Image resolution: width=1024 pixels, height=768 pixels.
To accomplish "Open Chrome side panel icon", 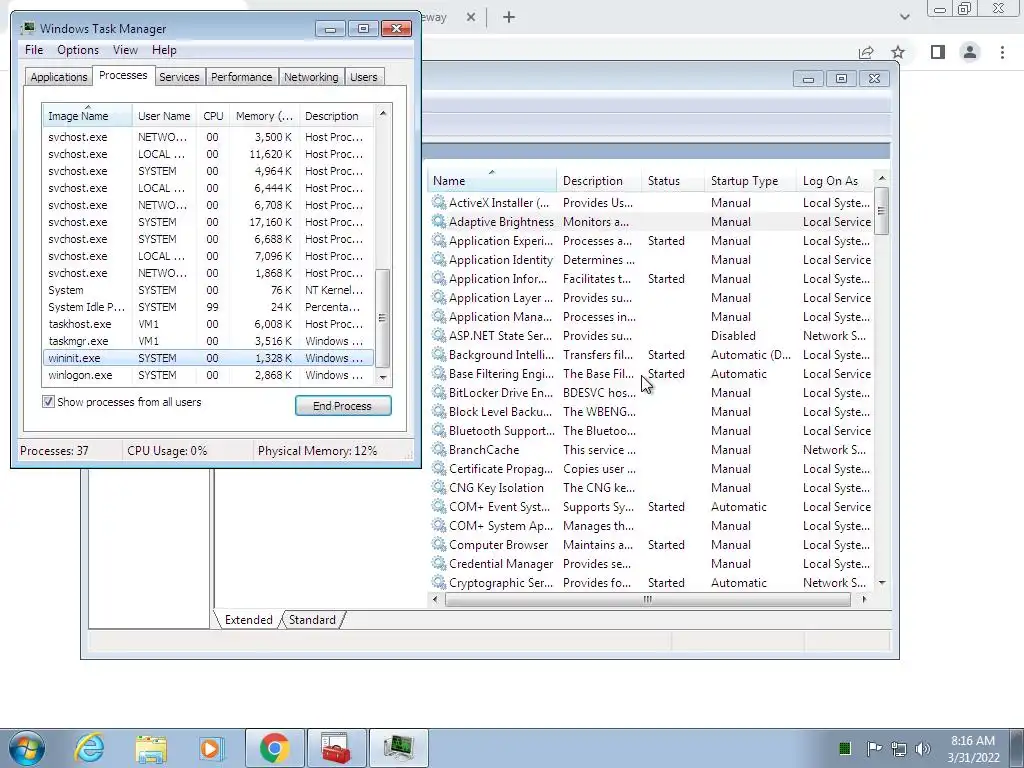I will (938, 52).
